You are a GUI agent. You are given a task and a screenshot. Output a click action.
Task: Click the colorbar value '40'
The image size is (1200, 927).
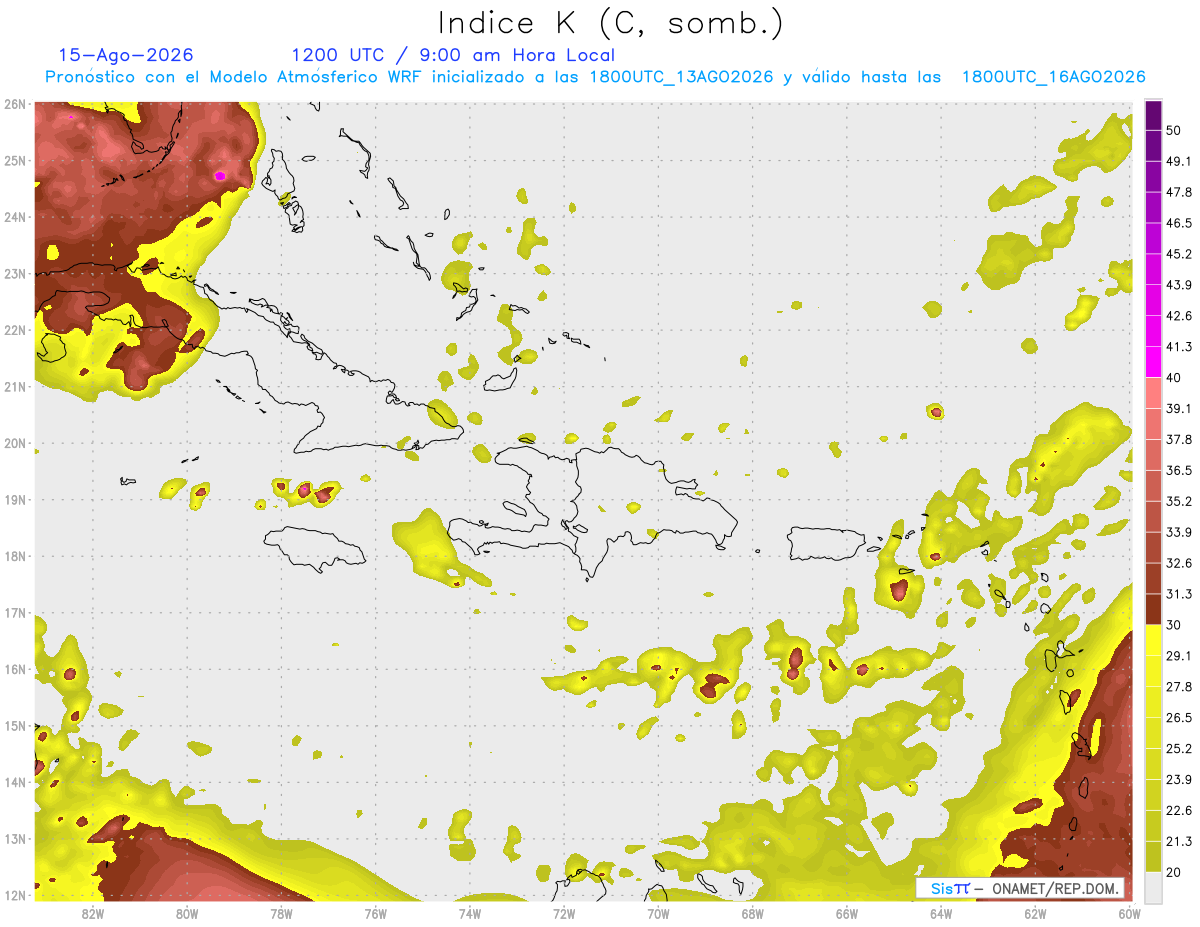[x=1174, y=377]
